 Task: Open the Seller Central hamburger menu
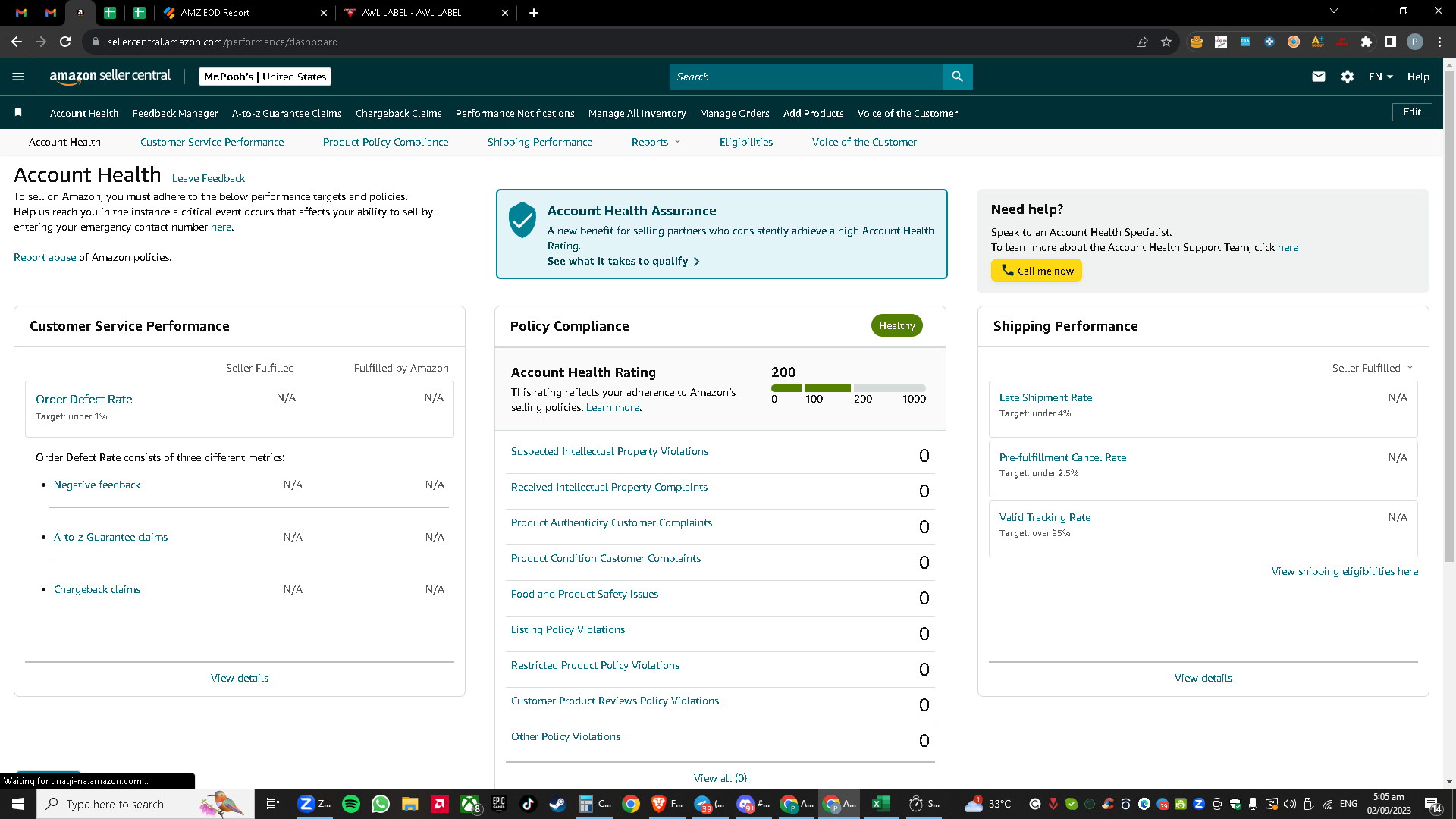pos(18,77)
